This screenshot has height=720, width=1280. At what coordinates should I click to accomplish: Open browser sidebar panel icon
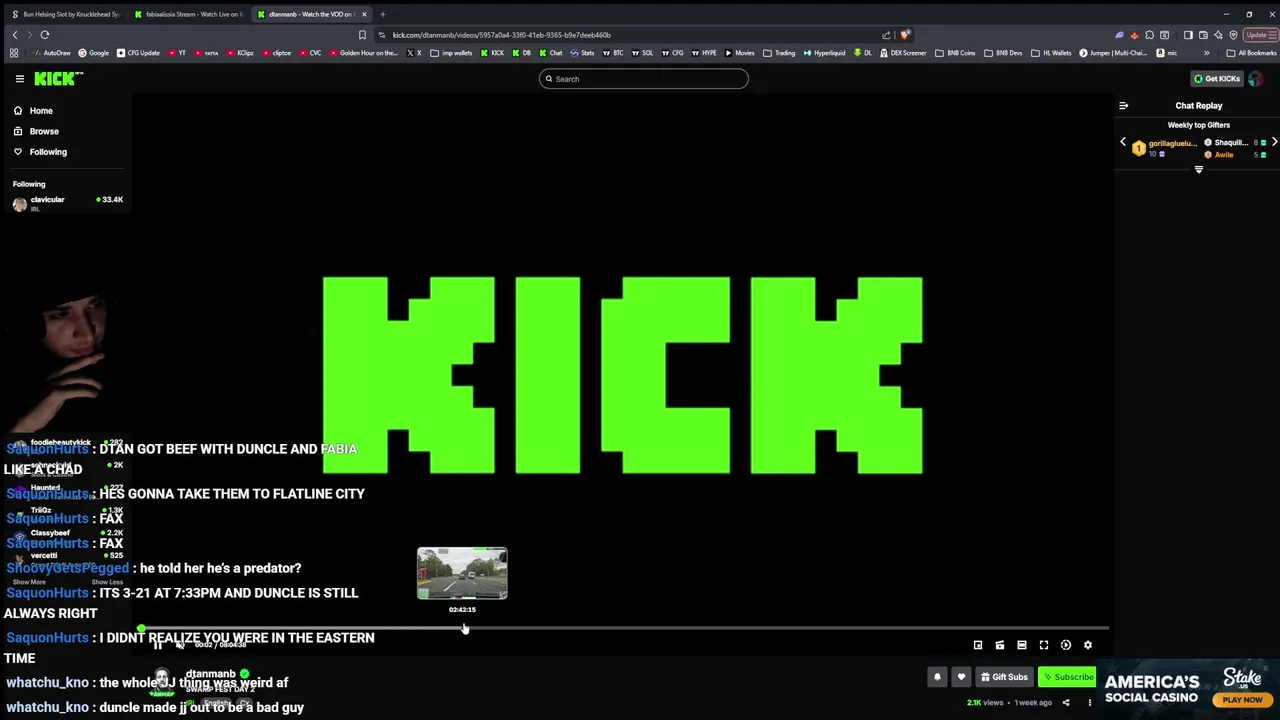point(1188,35)
